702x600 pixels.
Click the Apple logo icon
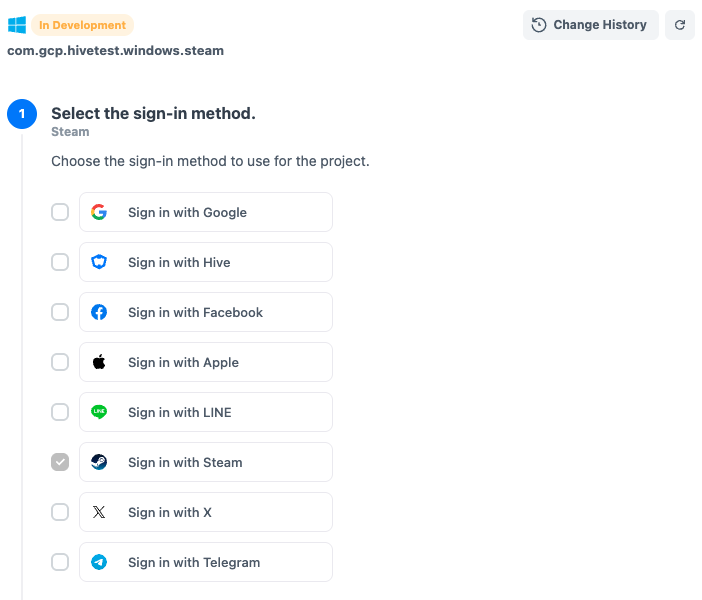coord(99,362)
